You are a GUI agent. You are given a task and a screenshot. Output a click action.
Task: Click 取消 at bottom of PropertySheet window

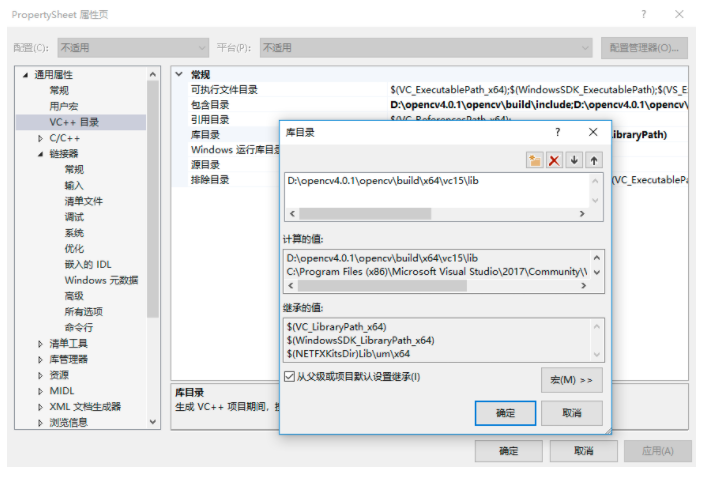583,451
